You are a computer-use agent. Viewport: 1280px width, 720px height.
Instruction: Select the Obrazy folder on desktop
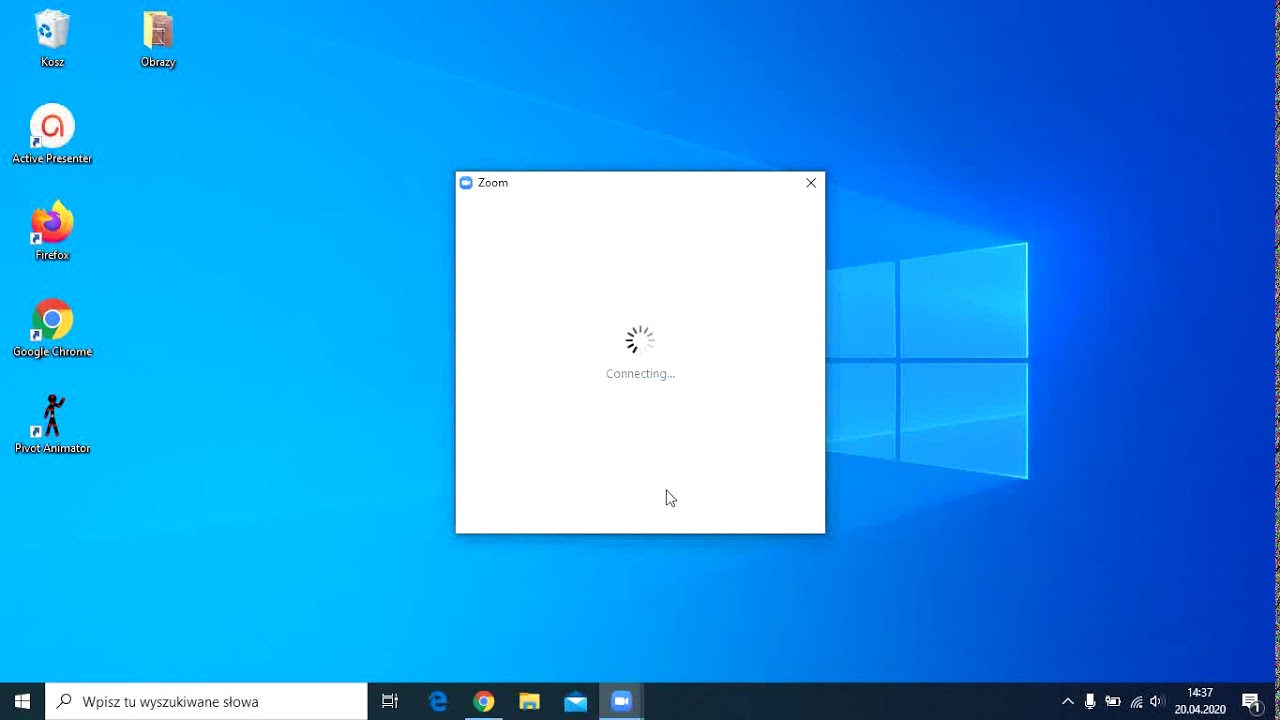pyautogui.click(x=158, y=38)
